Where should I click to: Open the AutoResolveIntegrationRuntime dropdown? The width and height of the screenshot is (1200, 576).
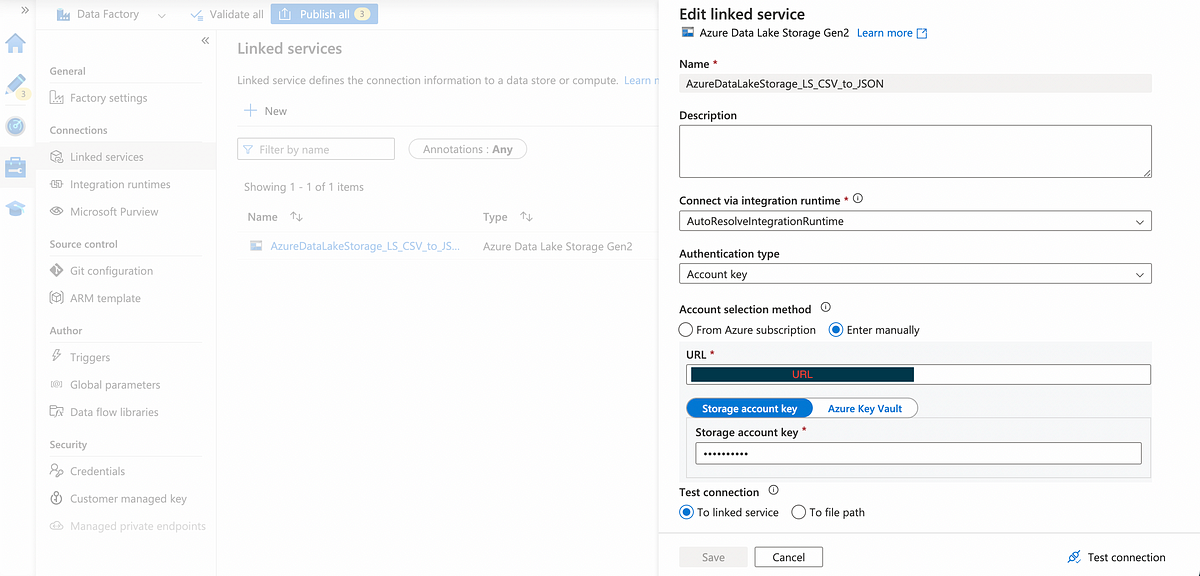tap(915, 221)
